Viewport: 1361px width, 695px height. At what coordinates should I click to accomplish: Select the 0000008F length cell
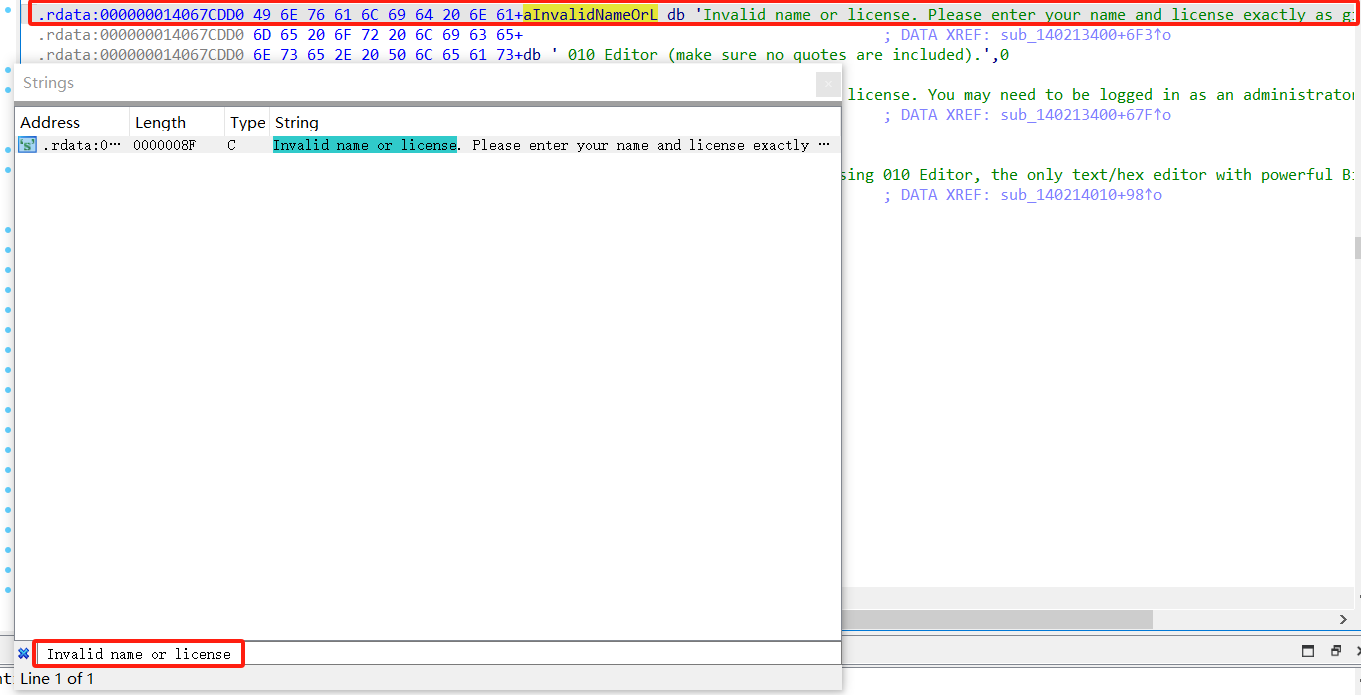coord(164,145)
